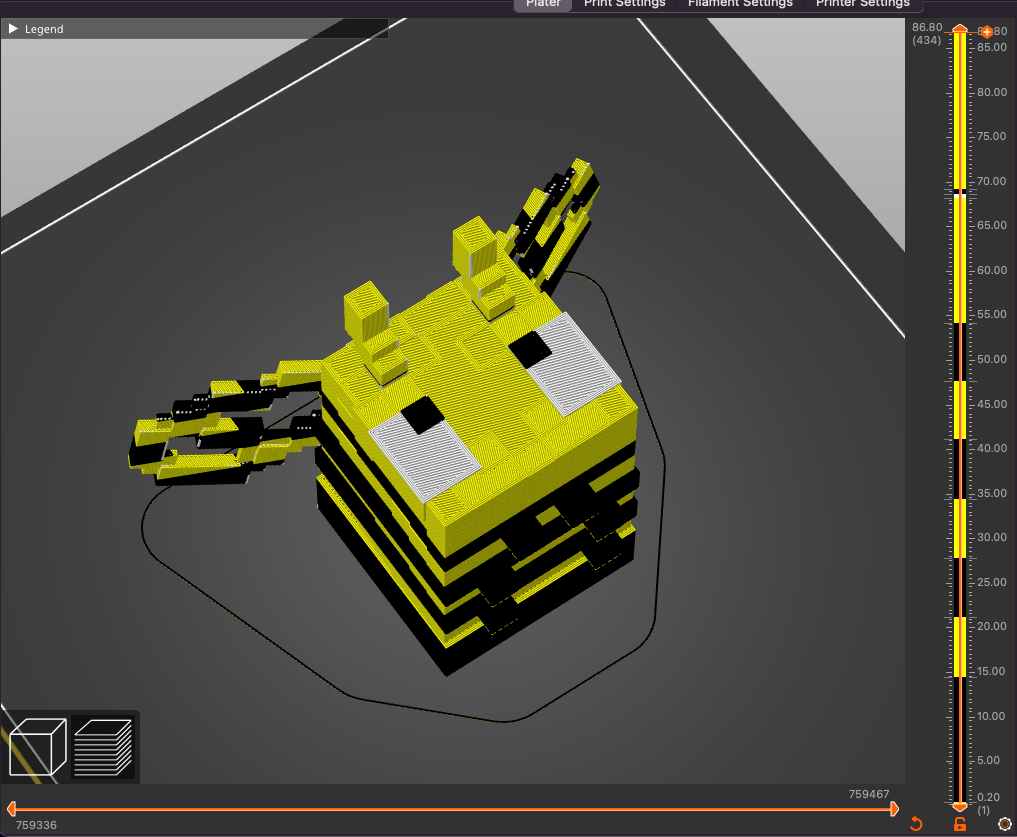Switch to the 3D editor cube view
The width and height of the screenshot is (1017, 837).
tap(38, 747)
